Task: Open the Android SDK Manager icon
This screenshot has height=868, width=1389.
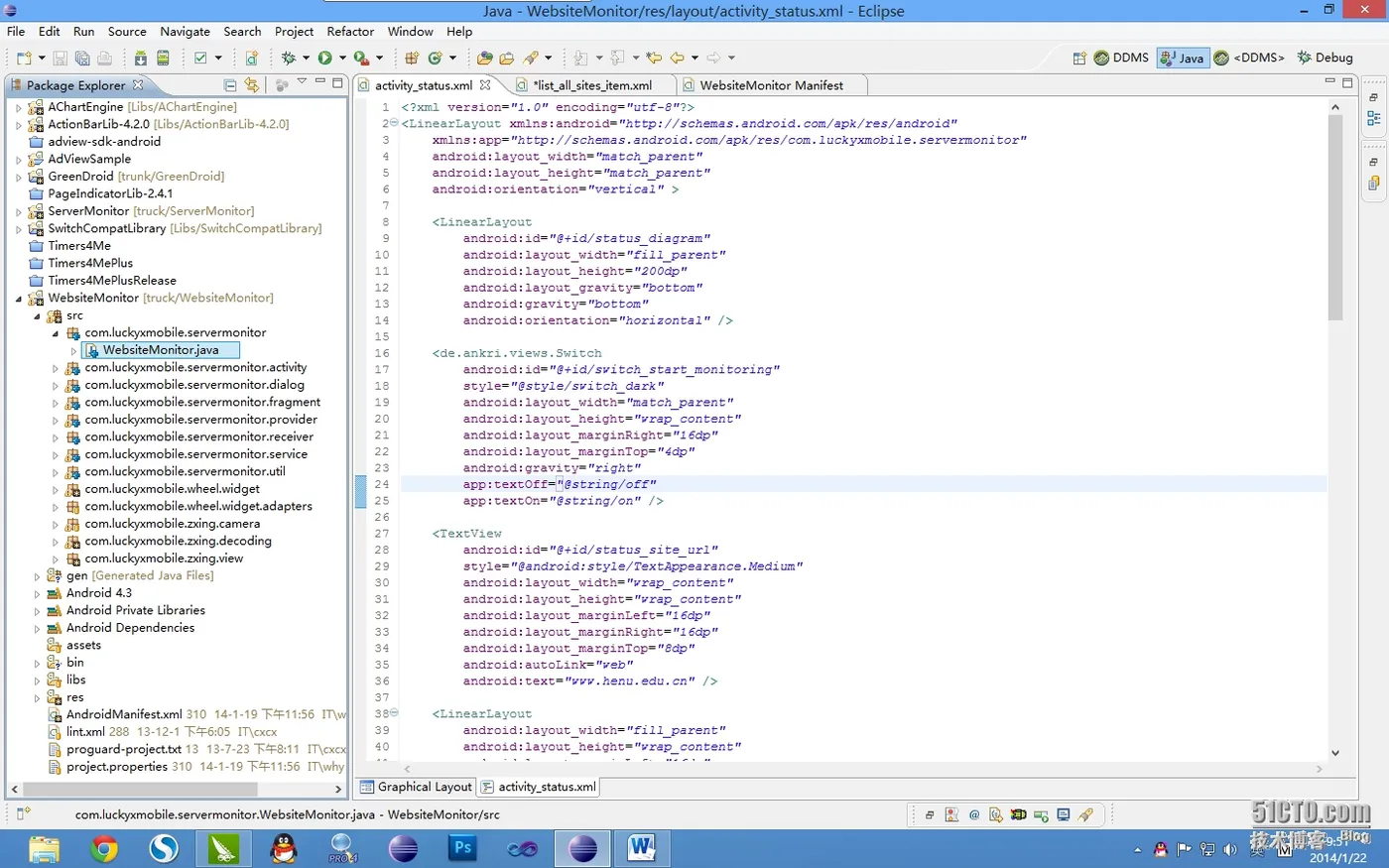Action: point(141,59)
